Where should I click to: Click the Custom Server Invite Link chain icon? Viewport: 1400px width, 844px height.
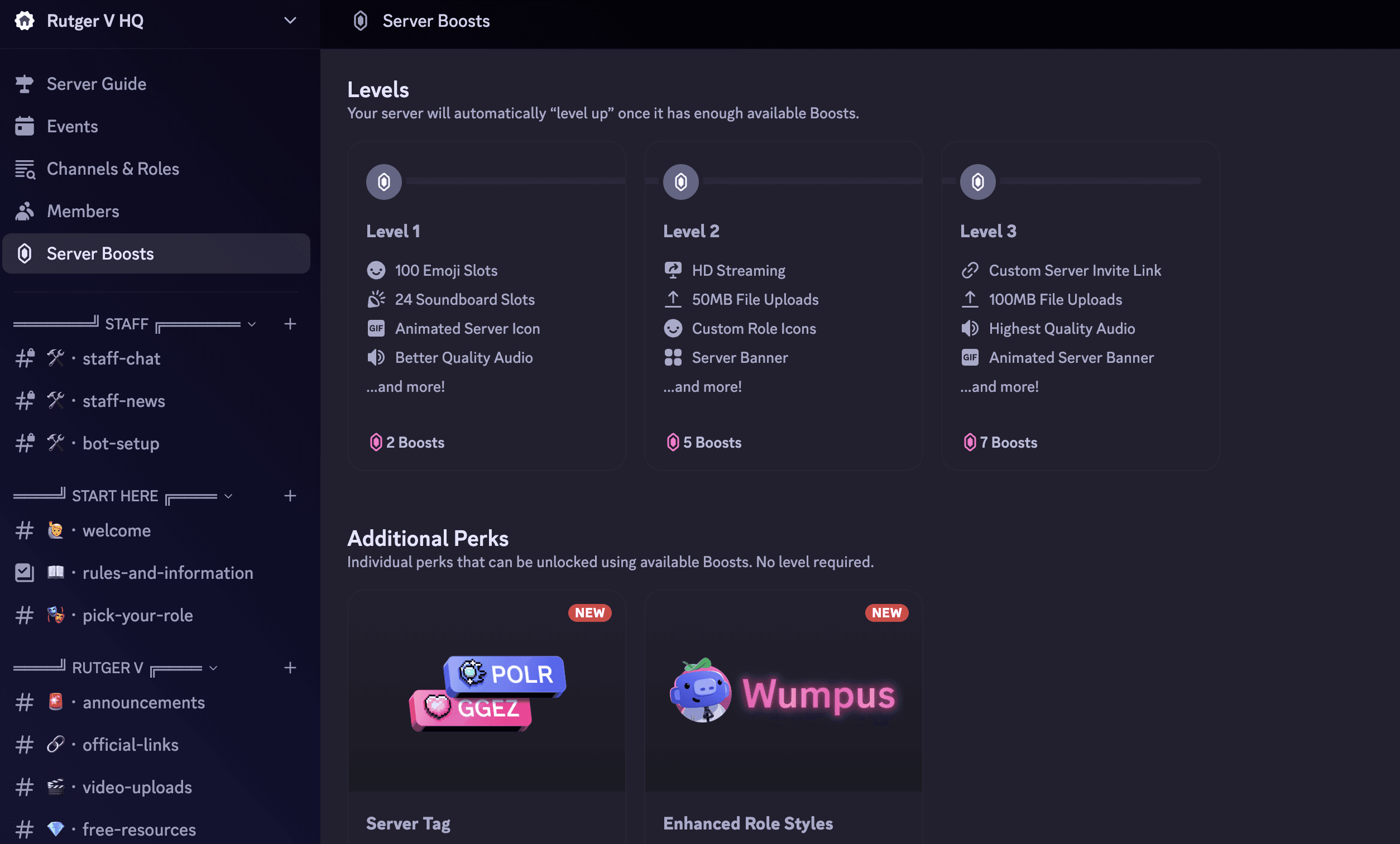point(970,271)
